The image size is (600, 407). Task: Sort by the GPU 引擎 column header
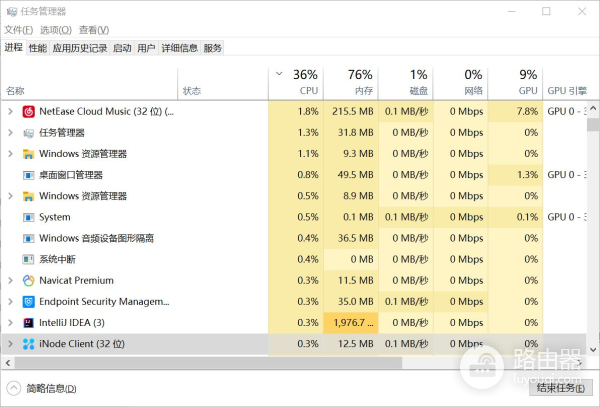point(567,82)
